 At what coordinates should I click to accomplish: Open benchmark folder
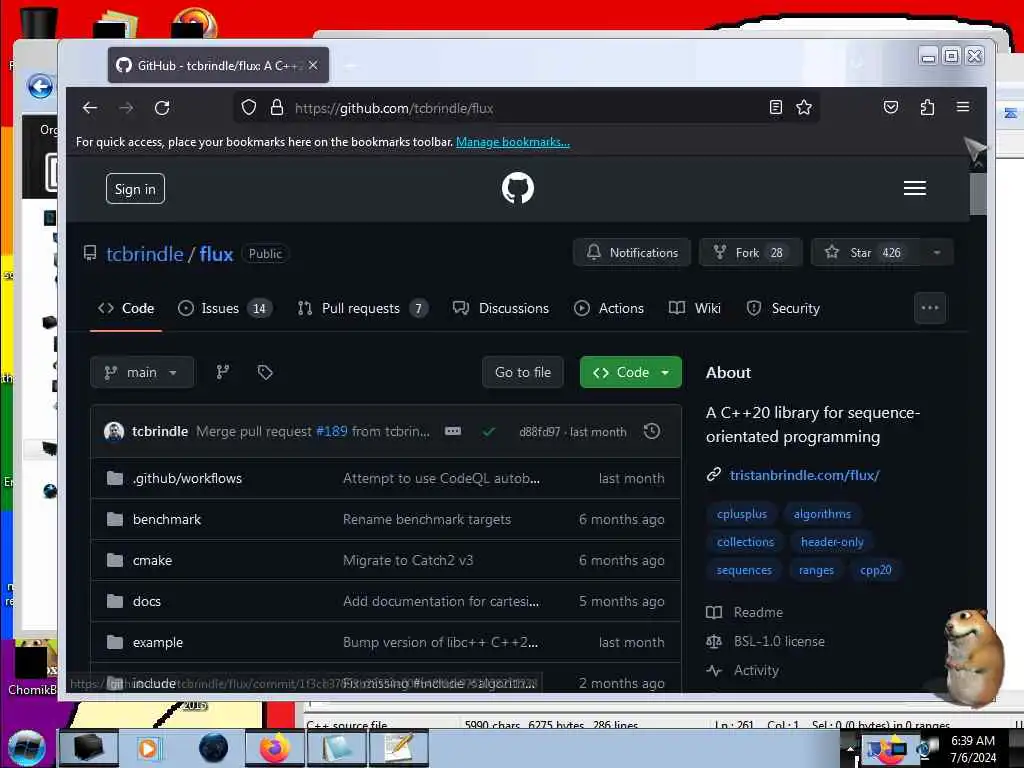pyautogui.click(x=167, y=519)
